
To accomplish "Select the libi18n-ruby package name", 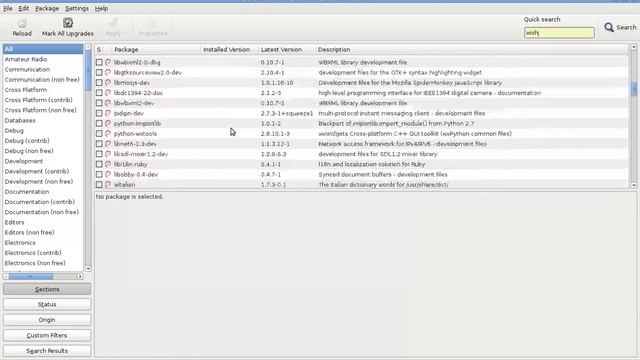I will point(131,164).
